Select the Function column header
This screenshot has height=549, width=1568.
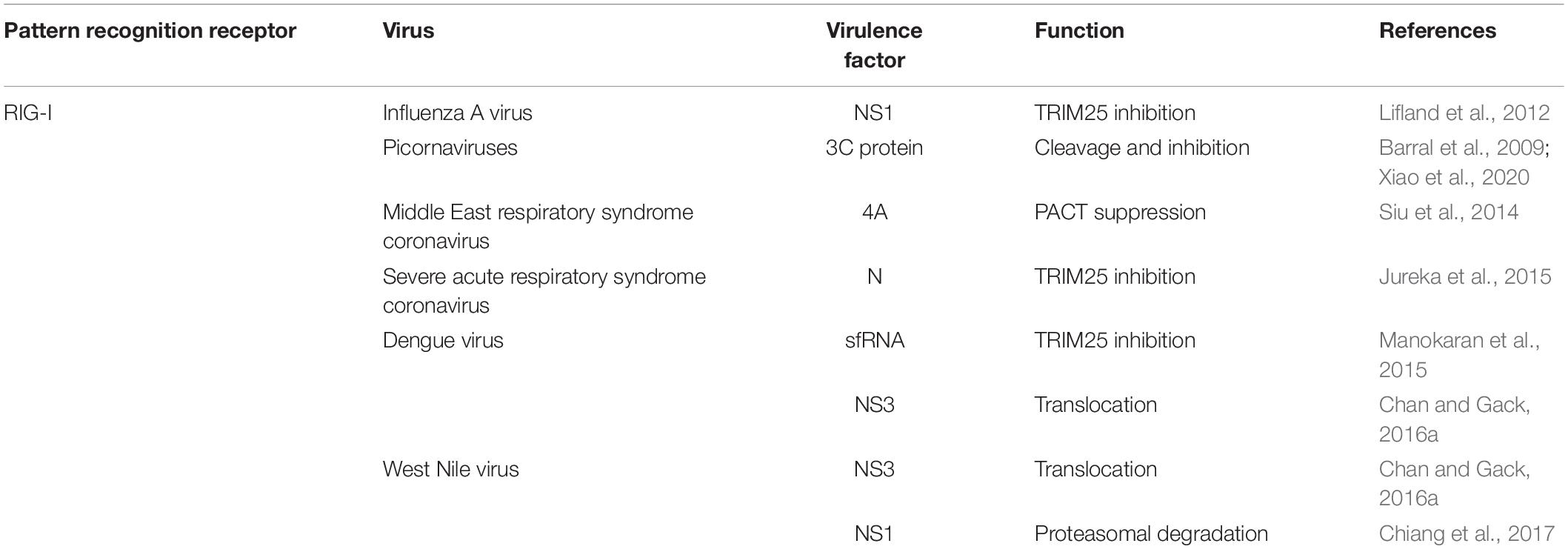pyautogui.click(x=1079, y=30)
